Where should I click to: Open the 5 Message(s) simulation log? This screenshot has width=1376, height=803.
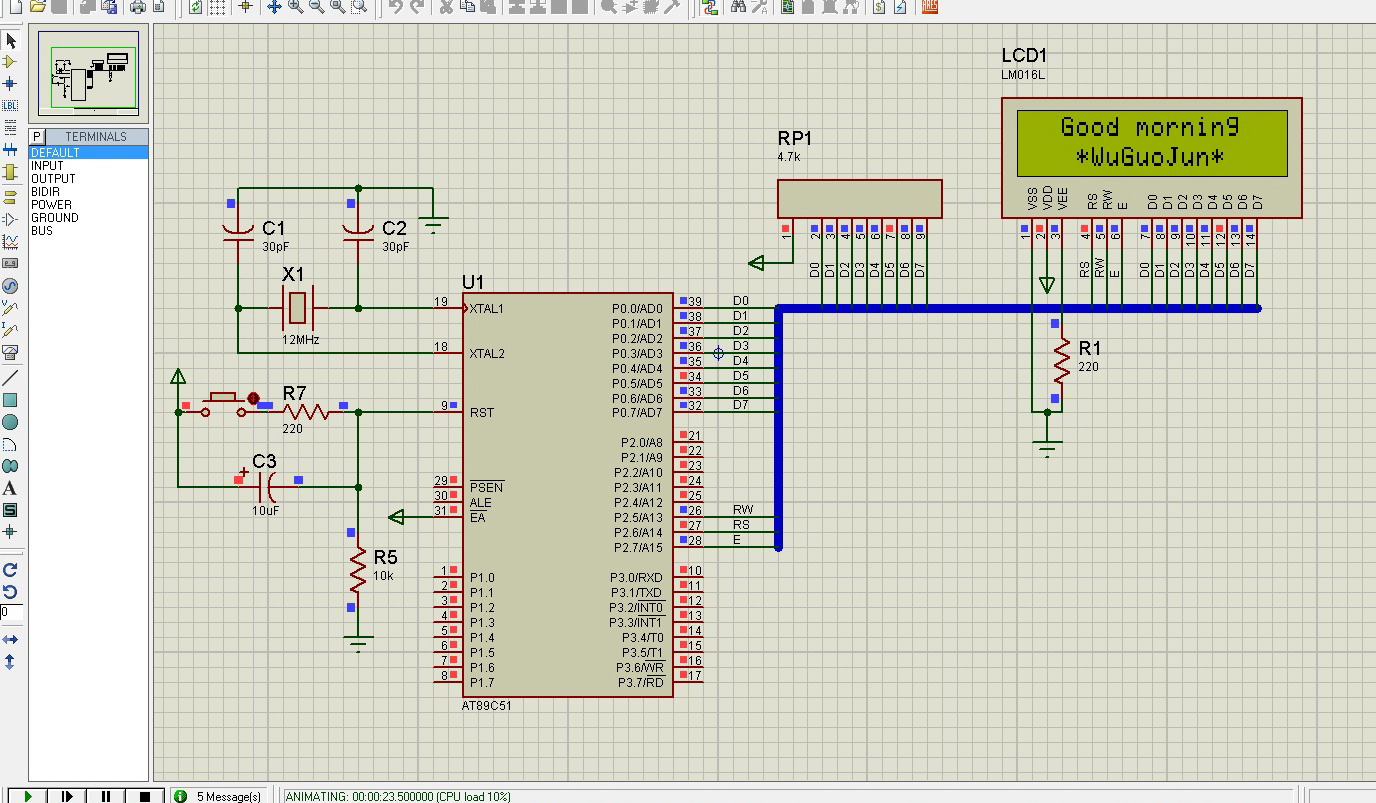pyautogui.click(x=220, y=796)
